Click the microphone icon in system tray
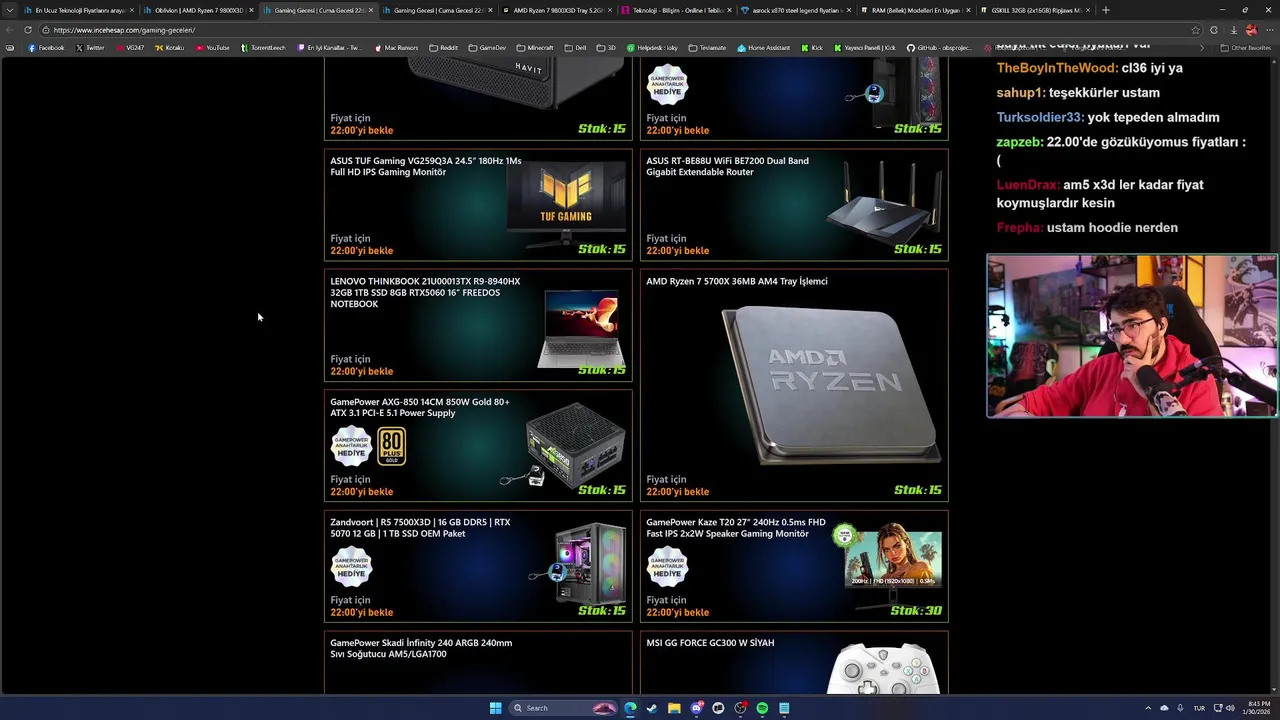The width and height of the screenshot is (1280, 720). pos(1180,708)
